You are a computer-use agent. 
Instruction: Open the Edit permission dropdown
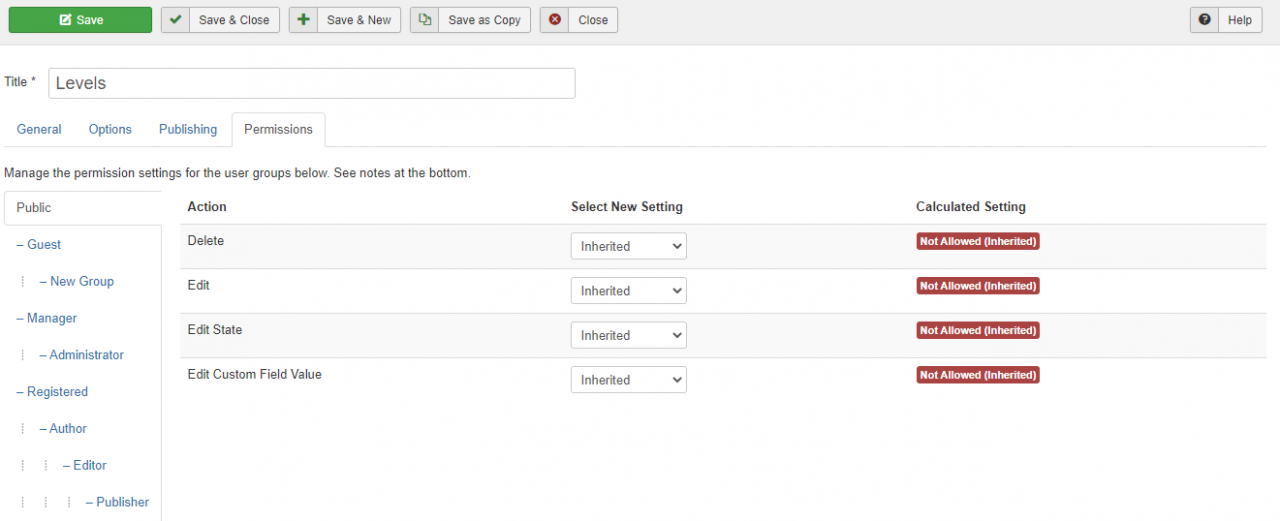tap(628, 291)
